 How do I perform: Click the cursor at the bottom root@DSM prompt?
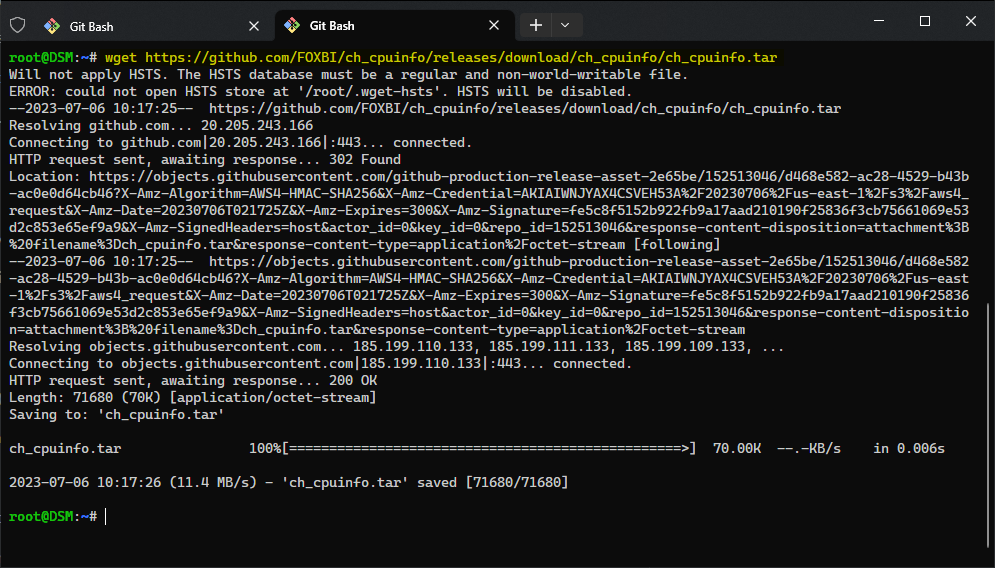pos(105,516)
